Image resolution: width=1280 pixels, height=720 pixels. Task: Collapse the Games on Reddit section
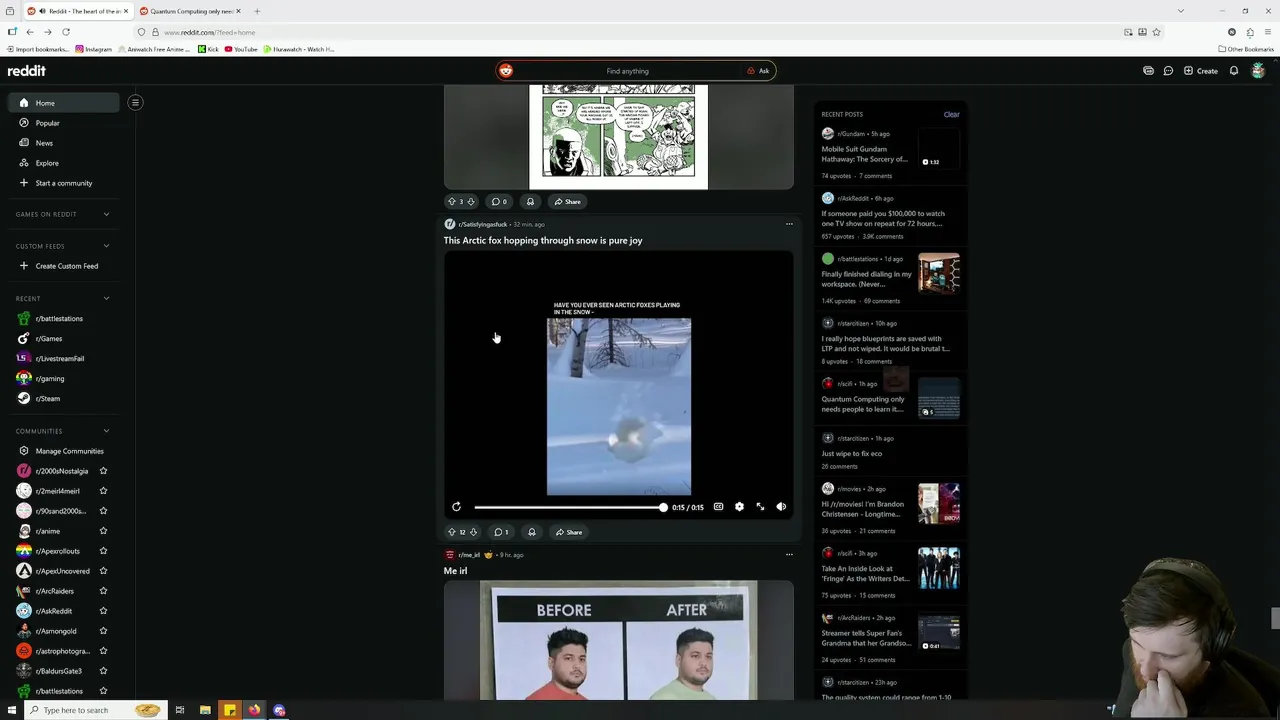(106, 214)
